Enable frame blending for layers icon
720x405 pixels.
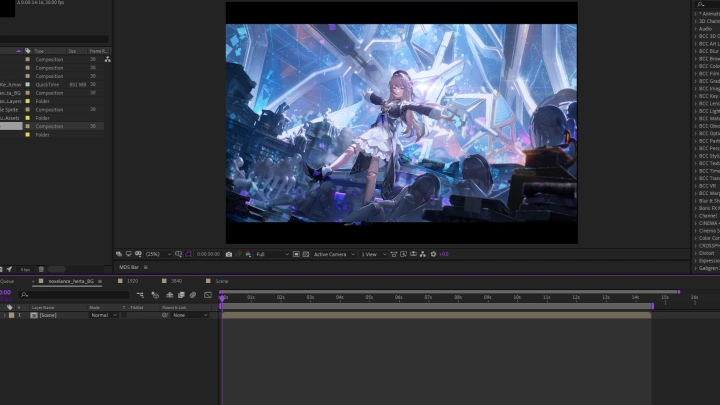tap(181, 295)
